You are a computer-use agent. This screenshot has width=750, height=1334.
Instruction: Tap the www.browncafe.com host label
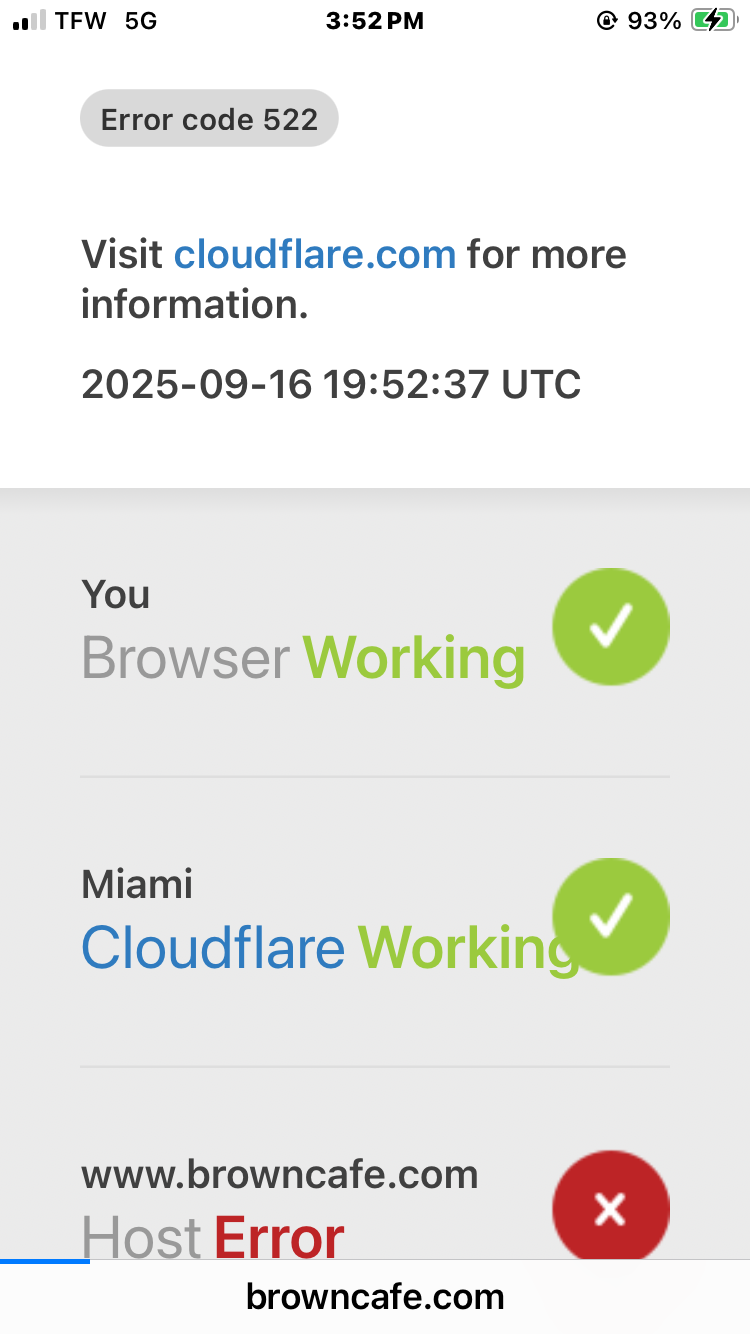point(279,1174)
